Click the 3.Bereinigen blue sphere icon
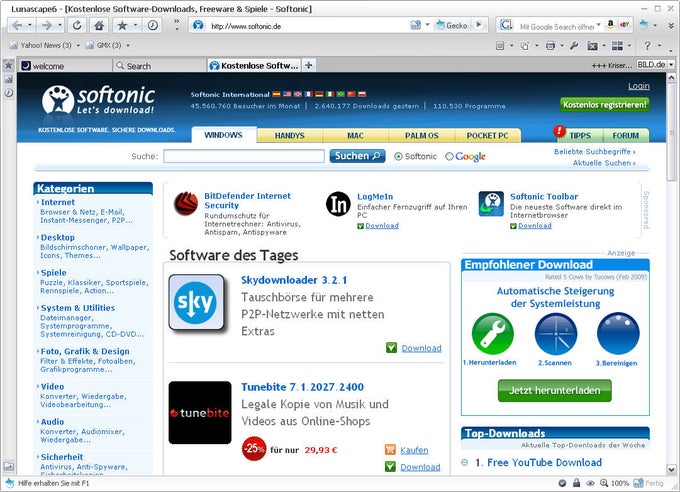This screenshot has width=680, height=492. point(618,334)
